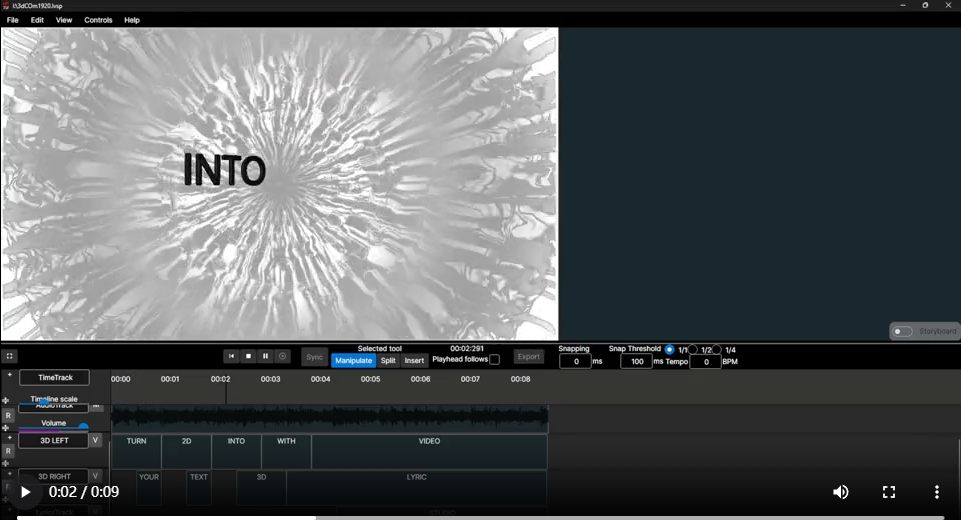This screenshot has width=961, height=520.
Task: Open video player fullscreen mode icon
Action: (889, 492)
